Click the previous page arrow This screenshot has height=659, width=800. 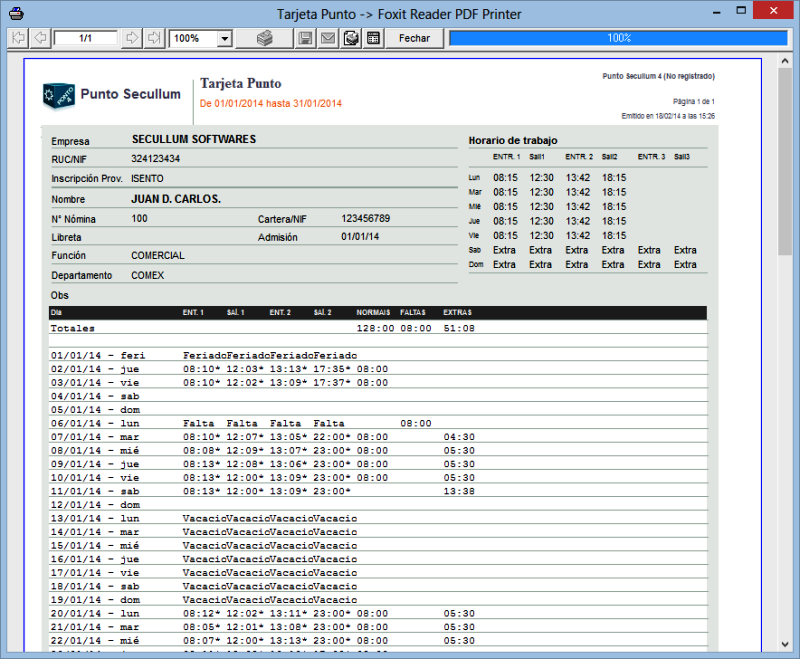40,38
